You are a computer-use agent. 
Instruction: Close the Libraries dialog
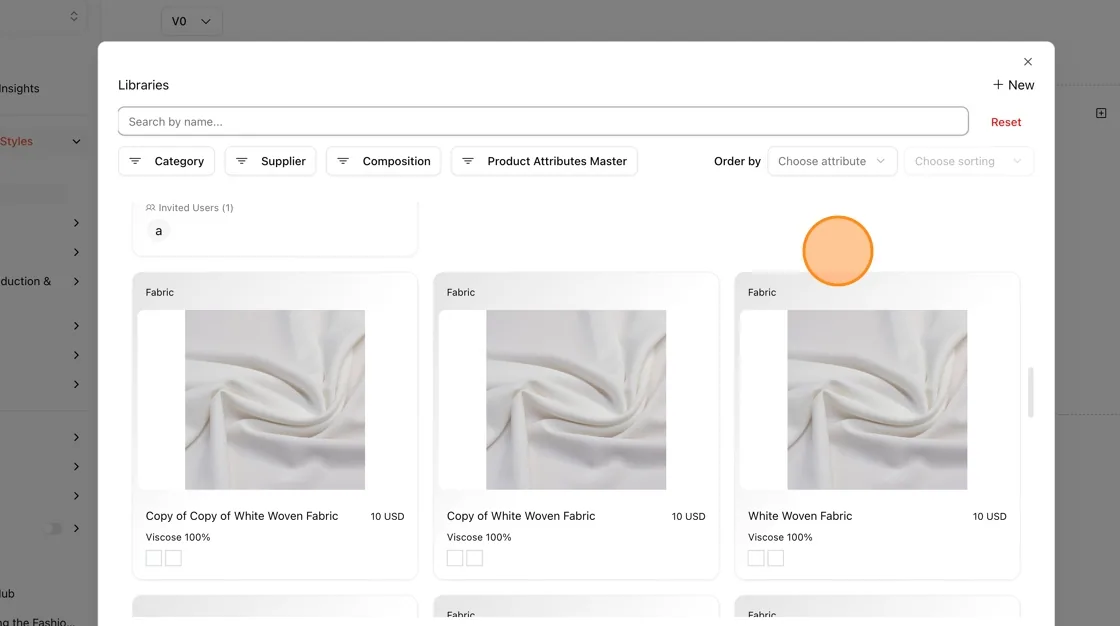click(x=1028, y=62)
